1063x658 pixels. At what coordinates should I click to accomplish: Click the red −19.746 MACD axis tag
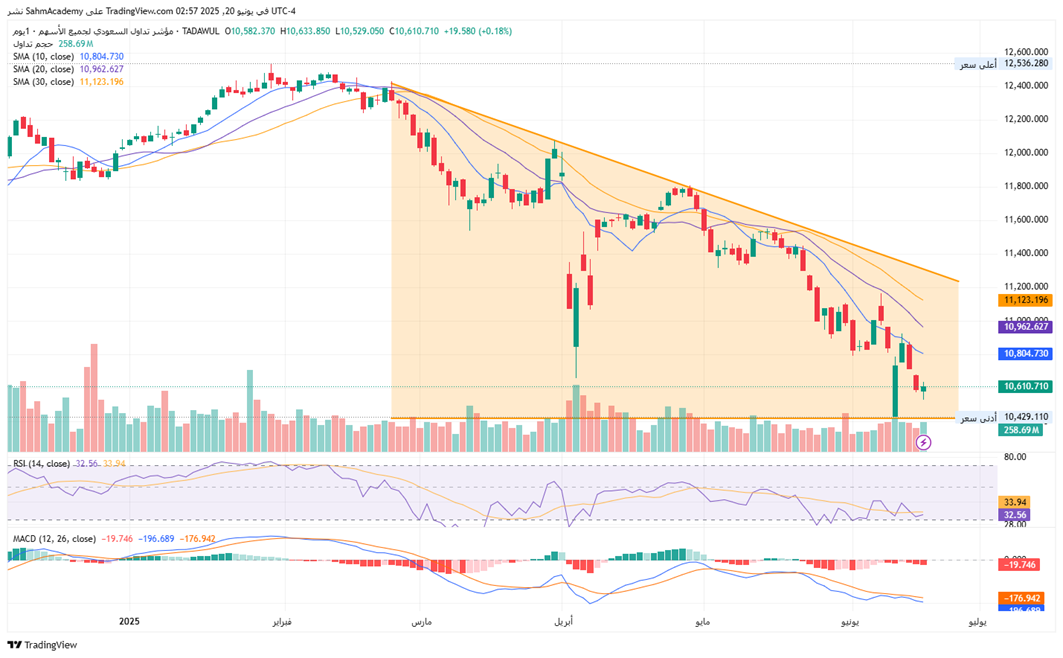(1020, 564)
